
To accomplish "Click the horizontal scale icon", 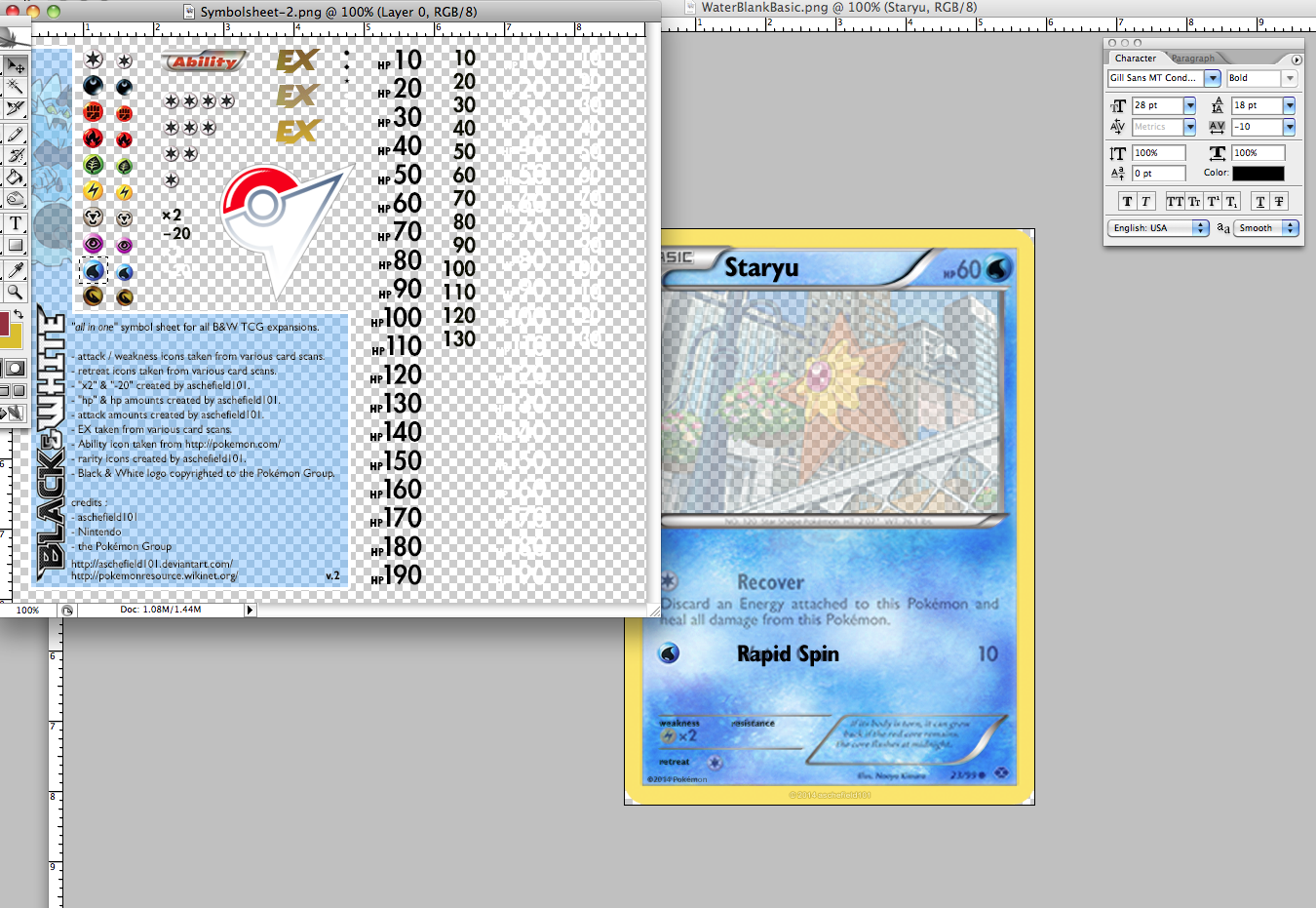I will [x=1218, y=153].
